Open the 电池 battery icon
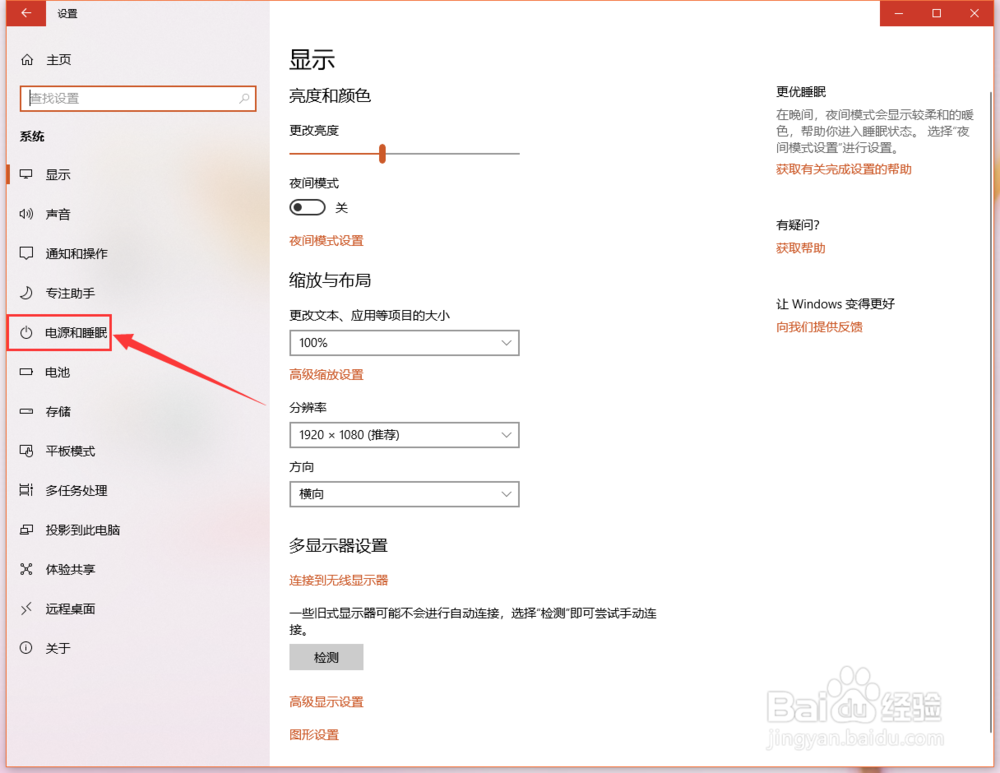 coord(26,372)
